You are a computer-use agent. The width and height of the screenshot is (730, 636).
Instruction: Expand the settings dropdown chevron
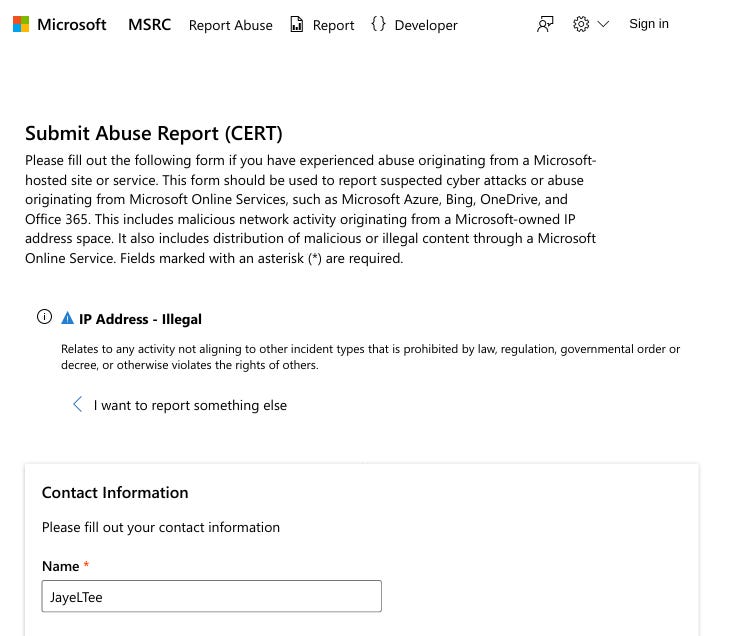(x=603, y=24)
